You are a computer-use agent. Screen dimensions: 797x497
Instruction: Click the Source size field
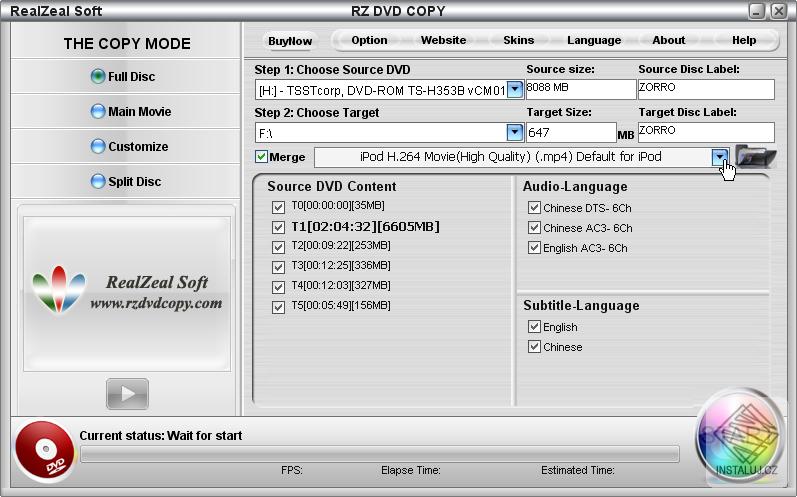(x=580, y=89)
